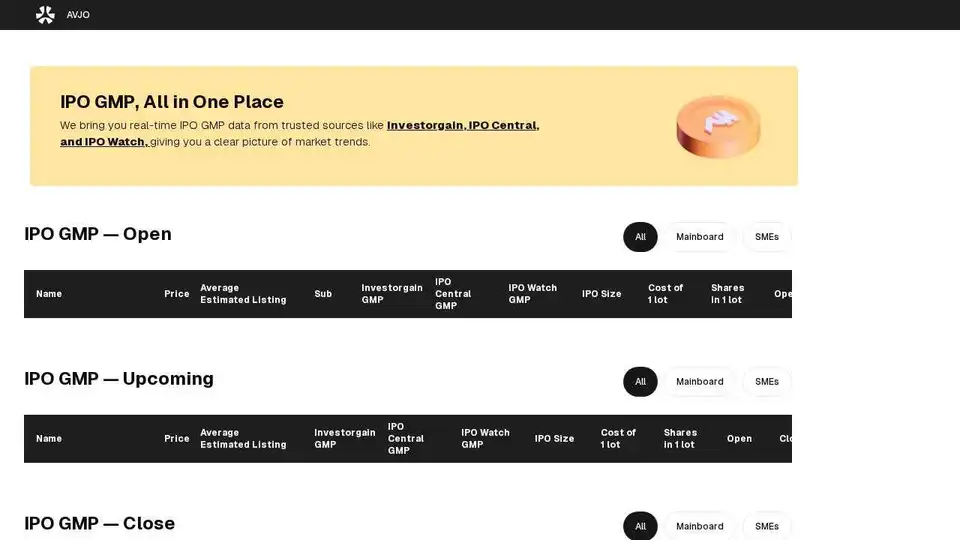
Task: Click IPO Size header in Open table
Action: (x=601, y=294)
